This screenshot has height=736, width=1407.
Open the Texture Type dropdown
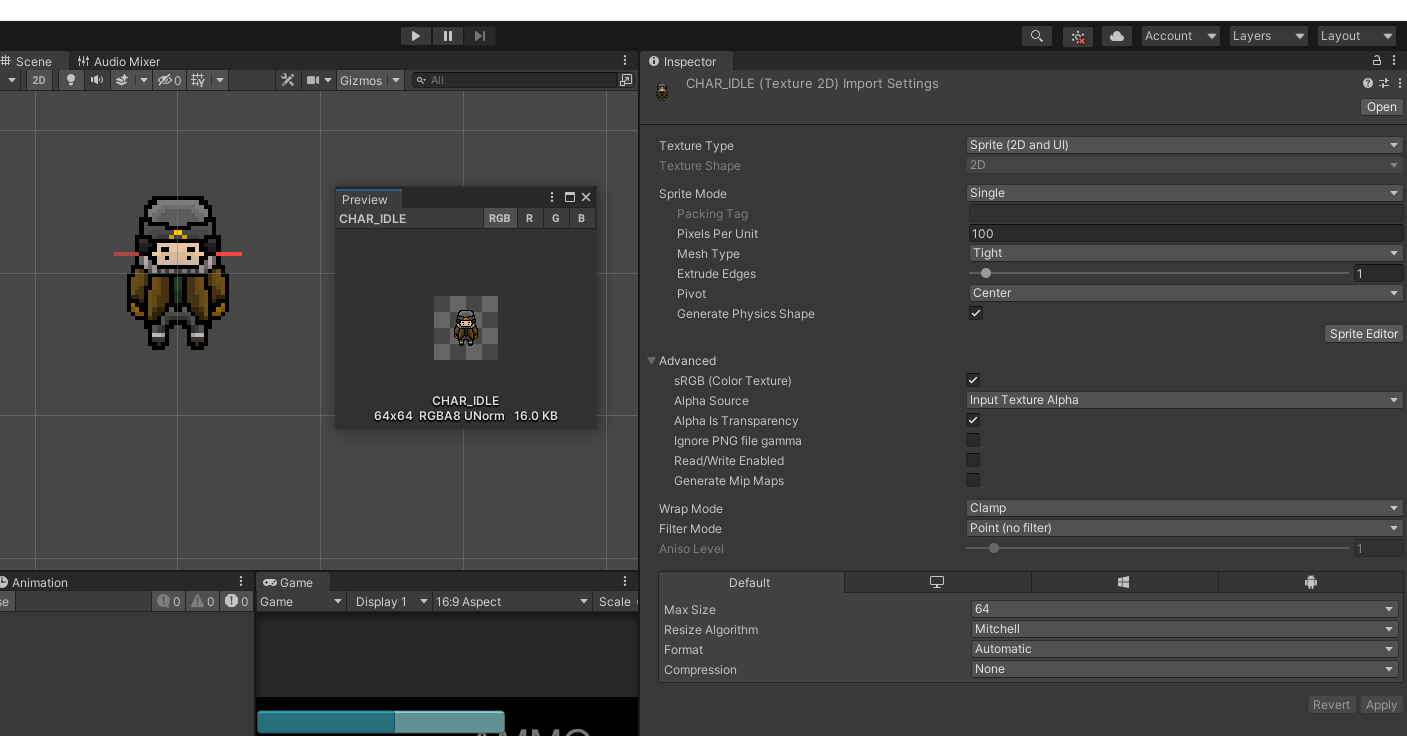(1184, 145)
